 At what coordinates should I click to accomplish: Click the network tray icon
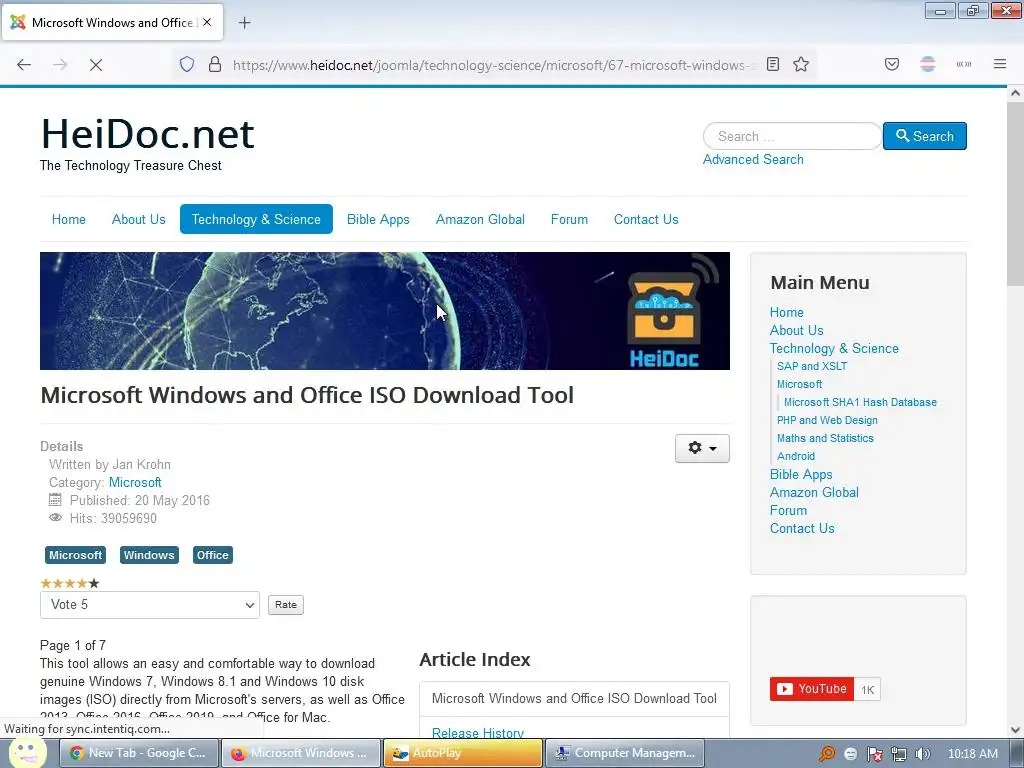899,754
